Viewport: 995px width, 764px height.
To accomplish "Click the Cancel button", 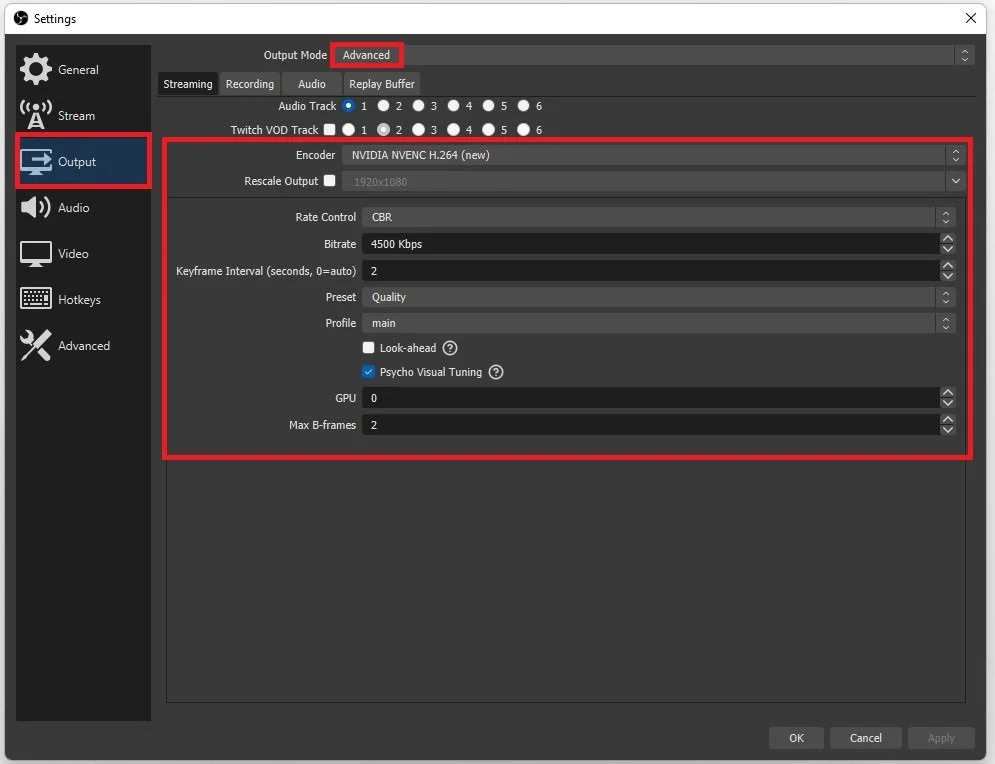I will tap(866, 738).
